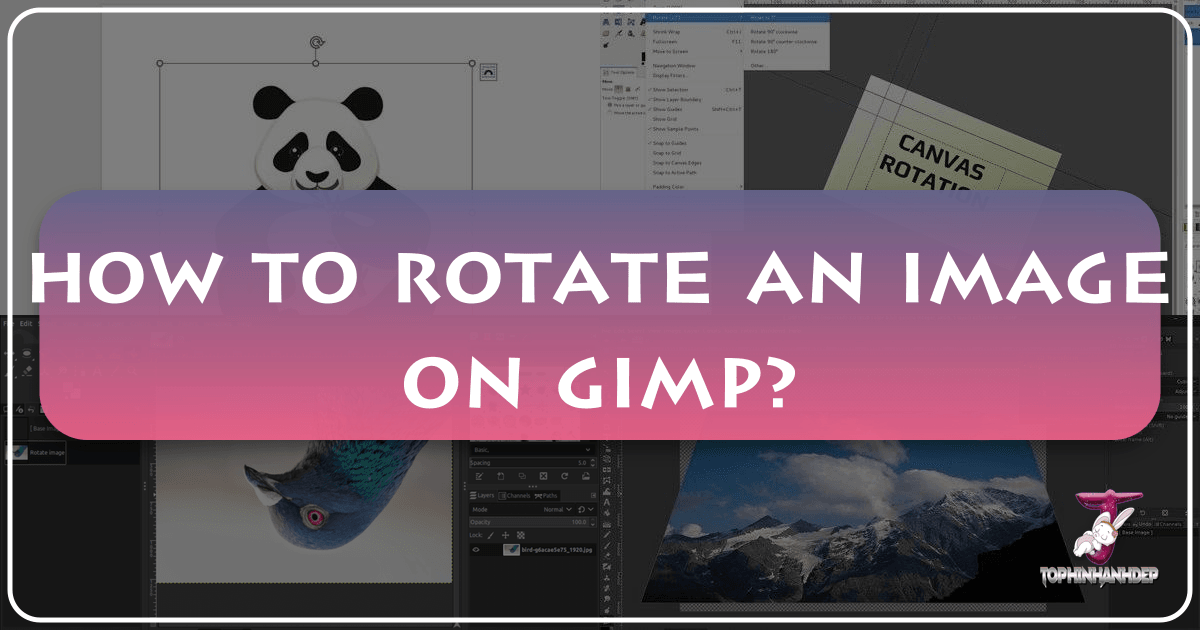Image resolution: width=1200 pixels, height=630 pixels.
Task: Open the Edit menu
Action: click(25, 324)
